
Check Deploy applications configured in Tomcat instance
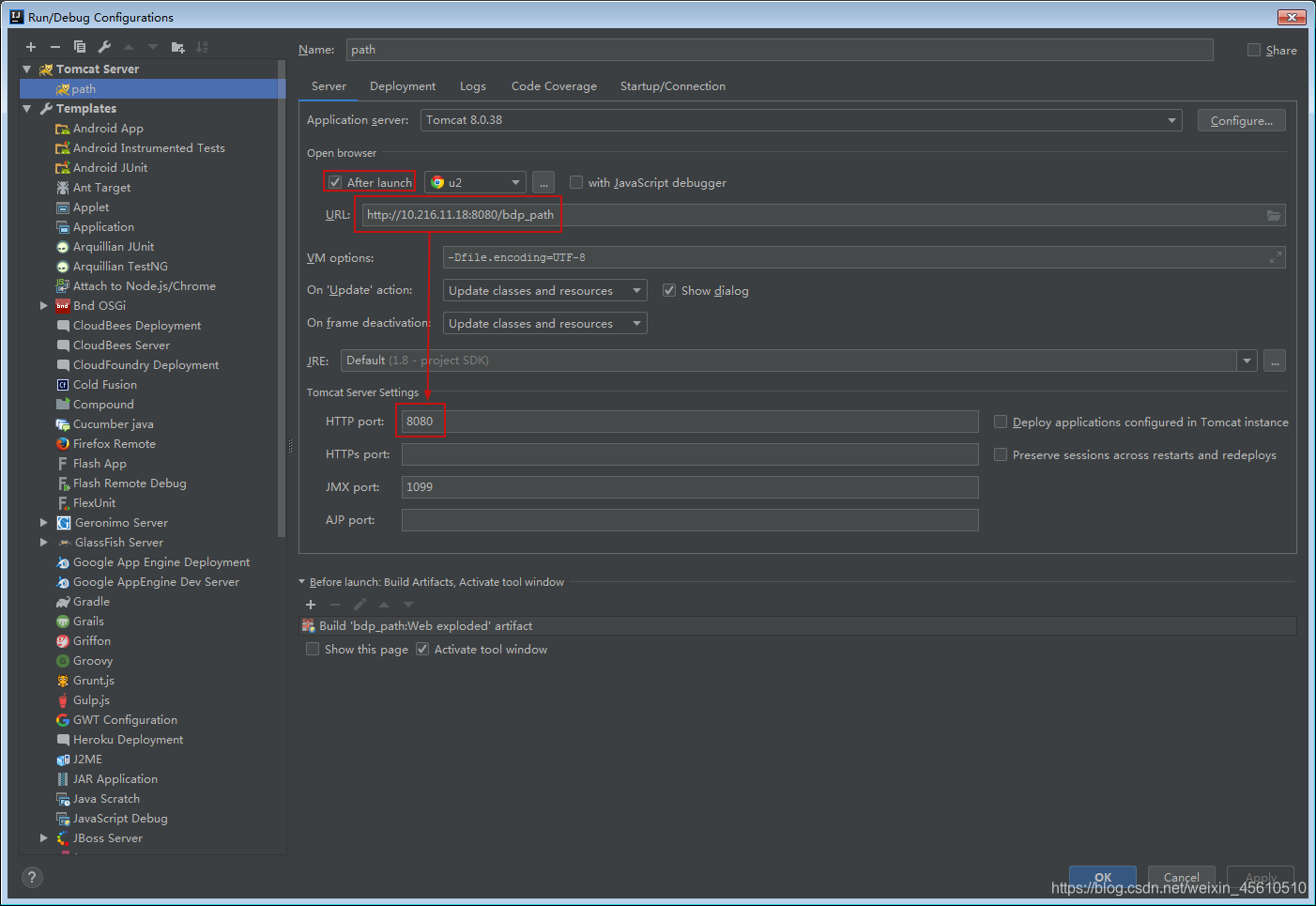point(1001,422)
